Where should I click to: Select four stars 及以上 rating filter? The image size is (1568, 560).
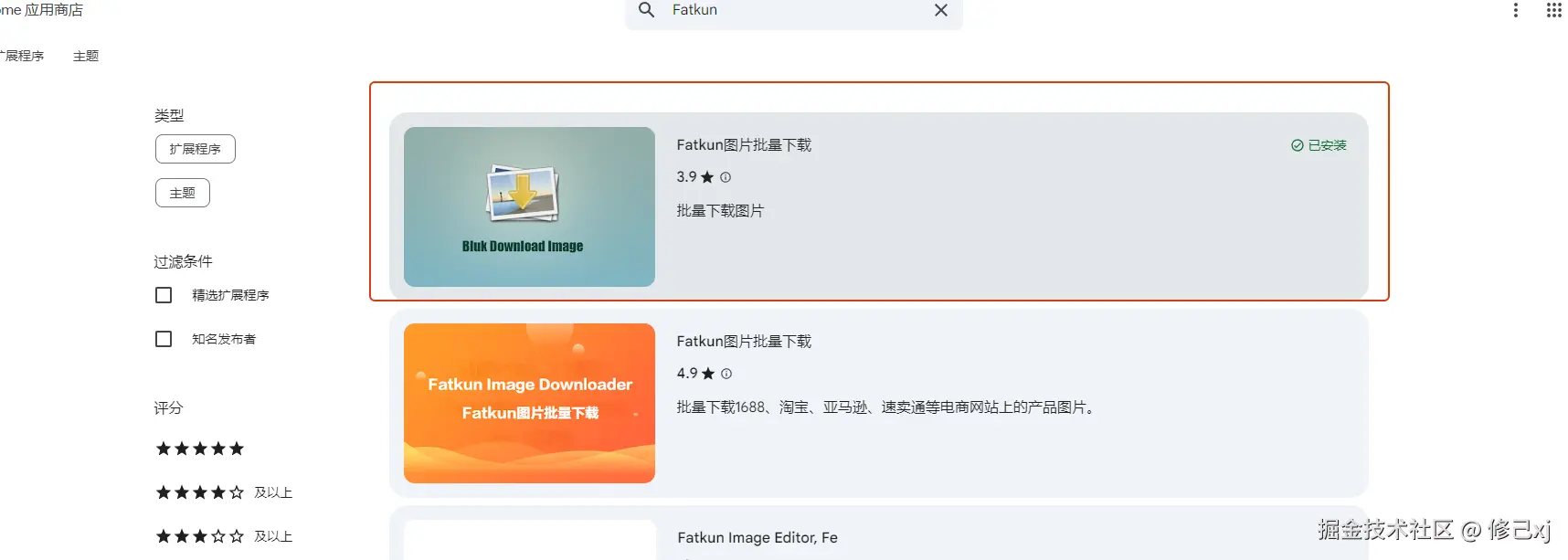point(224,492)
